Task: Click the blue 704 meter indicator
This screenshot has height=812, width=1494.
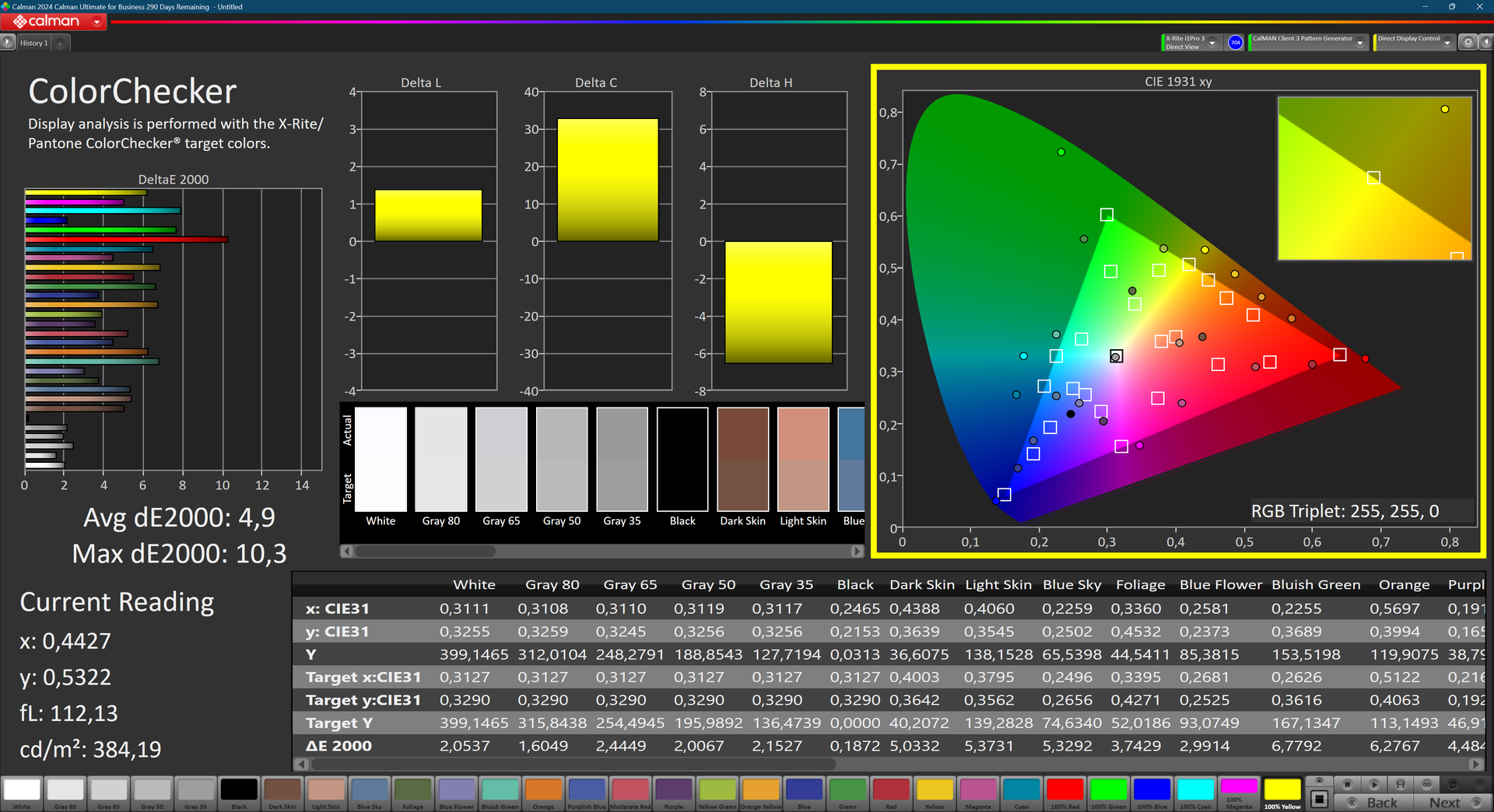Action: 1235,43
